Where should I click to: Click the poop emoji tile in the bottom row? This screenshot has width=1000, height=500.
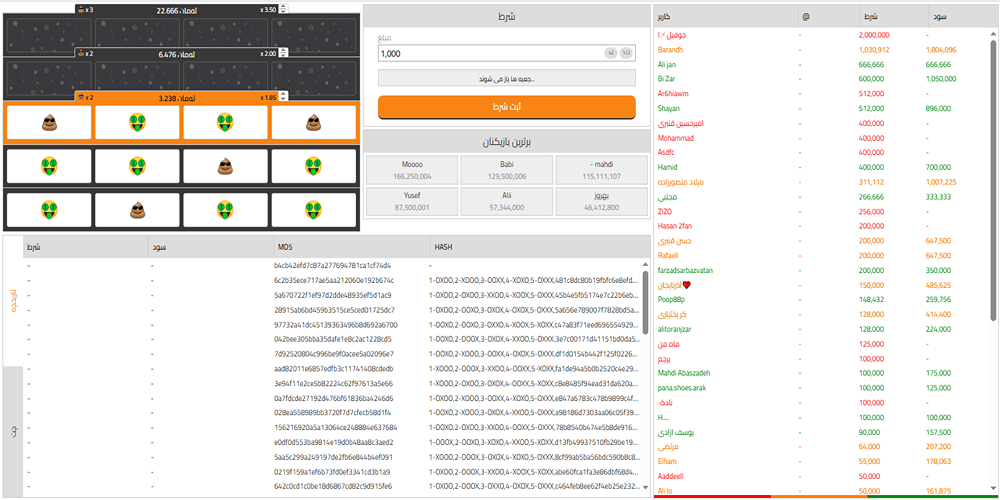(137, 209)
